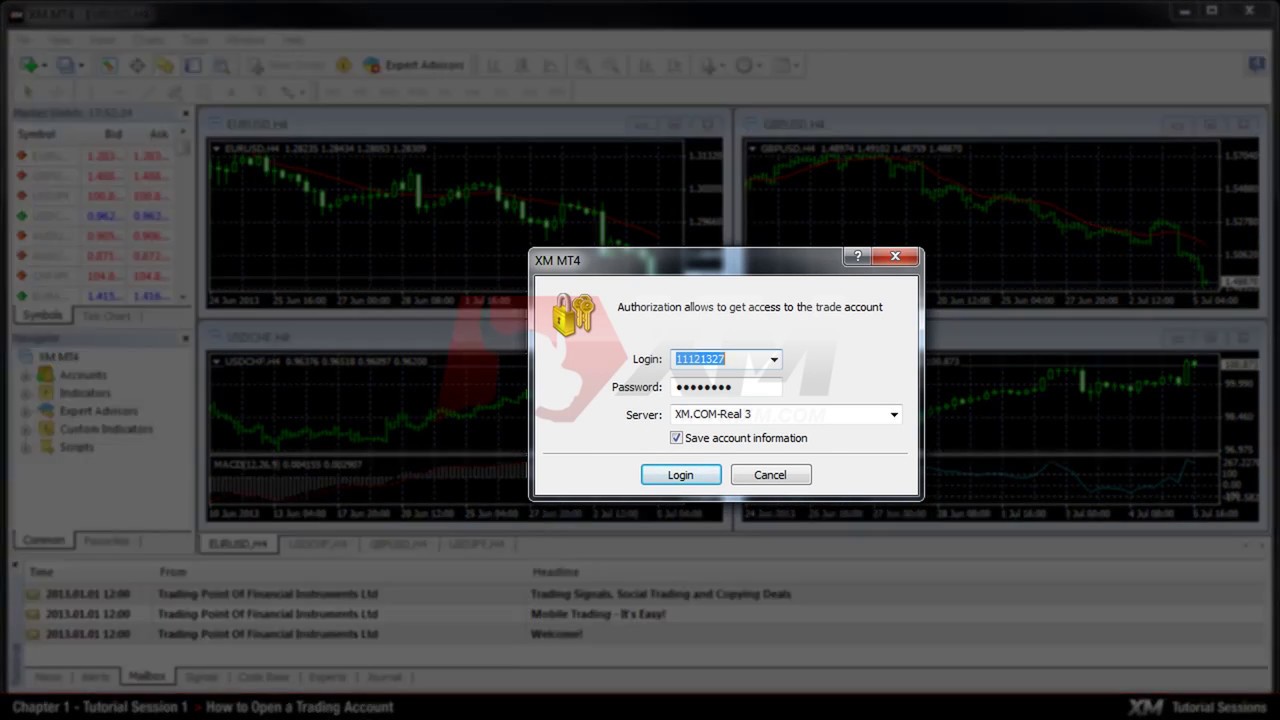Select the EURUSD,H4 chart tab
The width and height of the screenshot is (1280, 720).
238,544
